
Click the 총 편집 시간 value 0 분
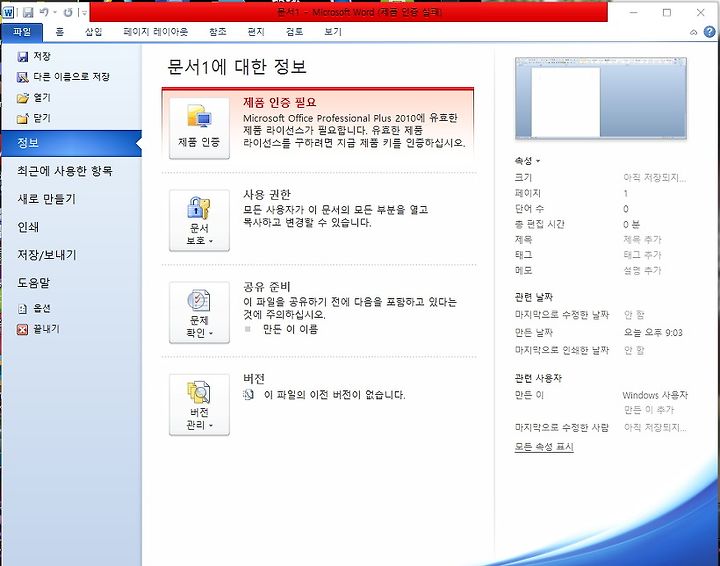[x=631, y=224]
